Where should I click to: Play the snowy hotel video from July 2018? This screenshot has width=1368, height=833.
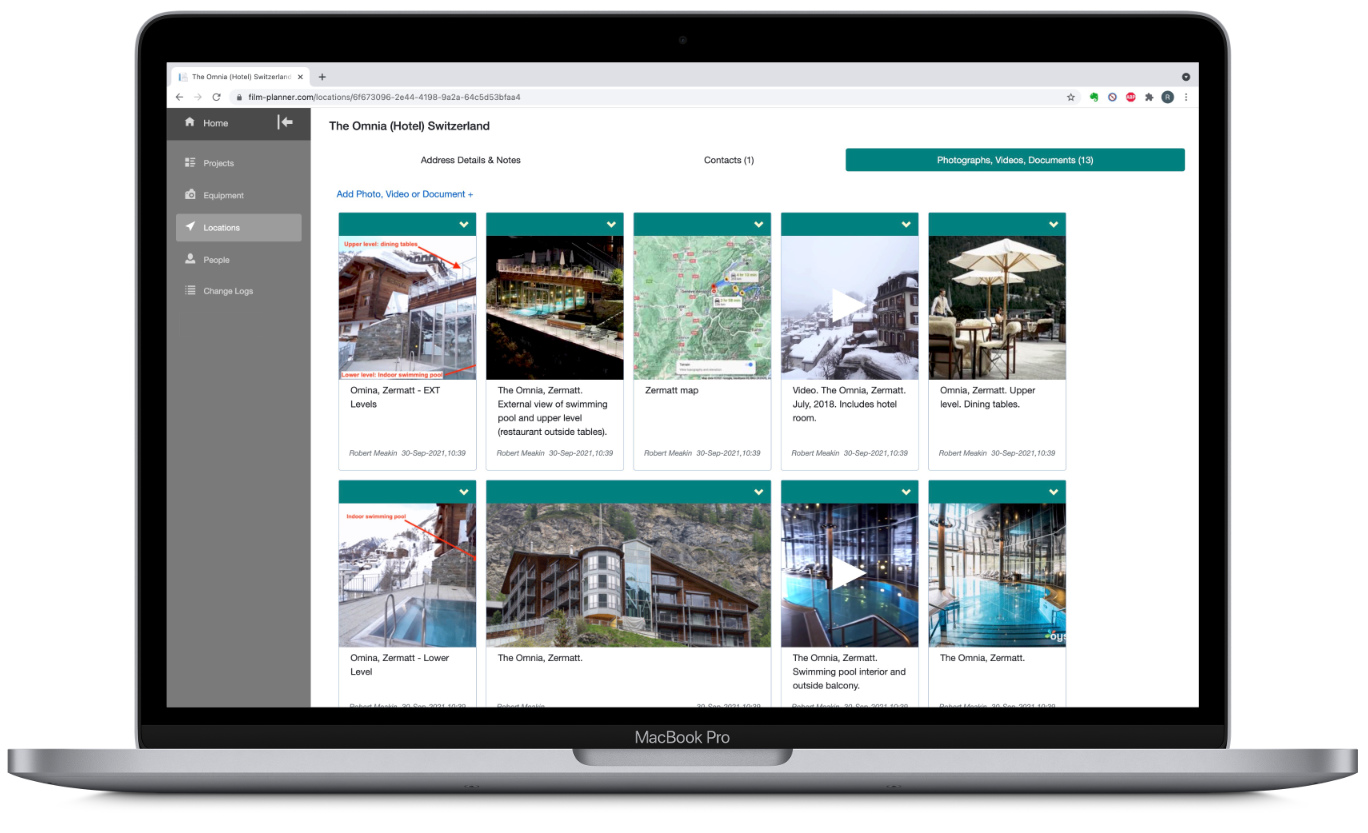tap(850, 308)
